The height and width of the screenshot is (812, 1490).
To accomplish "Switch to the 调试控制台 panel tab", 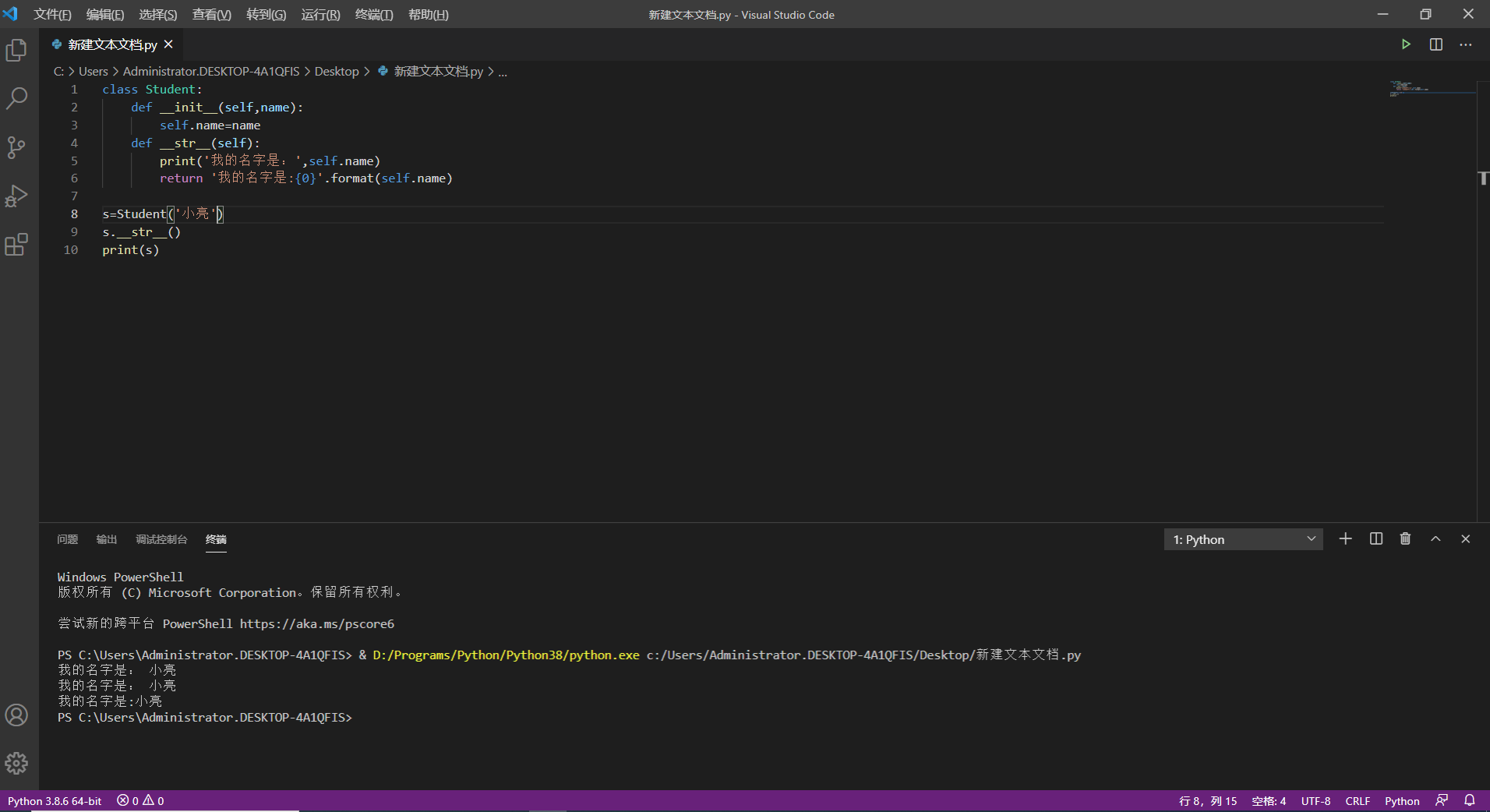I will point(161,539).
